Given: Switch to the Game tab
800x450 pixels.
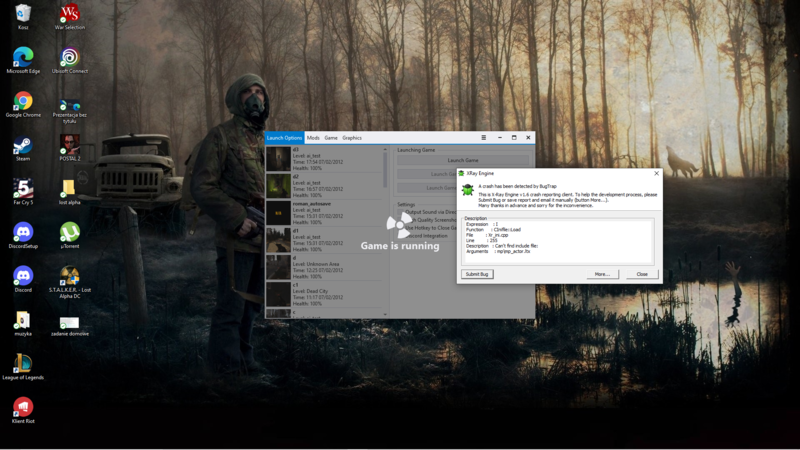Looking at the screenshot, I should pos(331,138).
